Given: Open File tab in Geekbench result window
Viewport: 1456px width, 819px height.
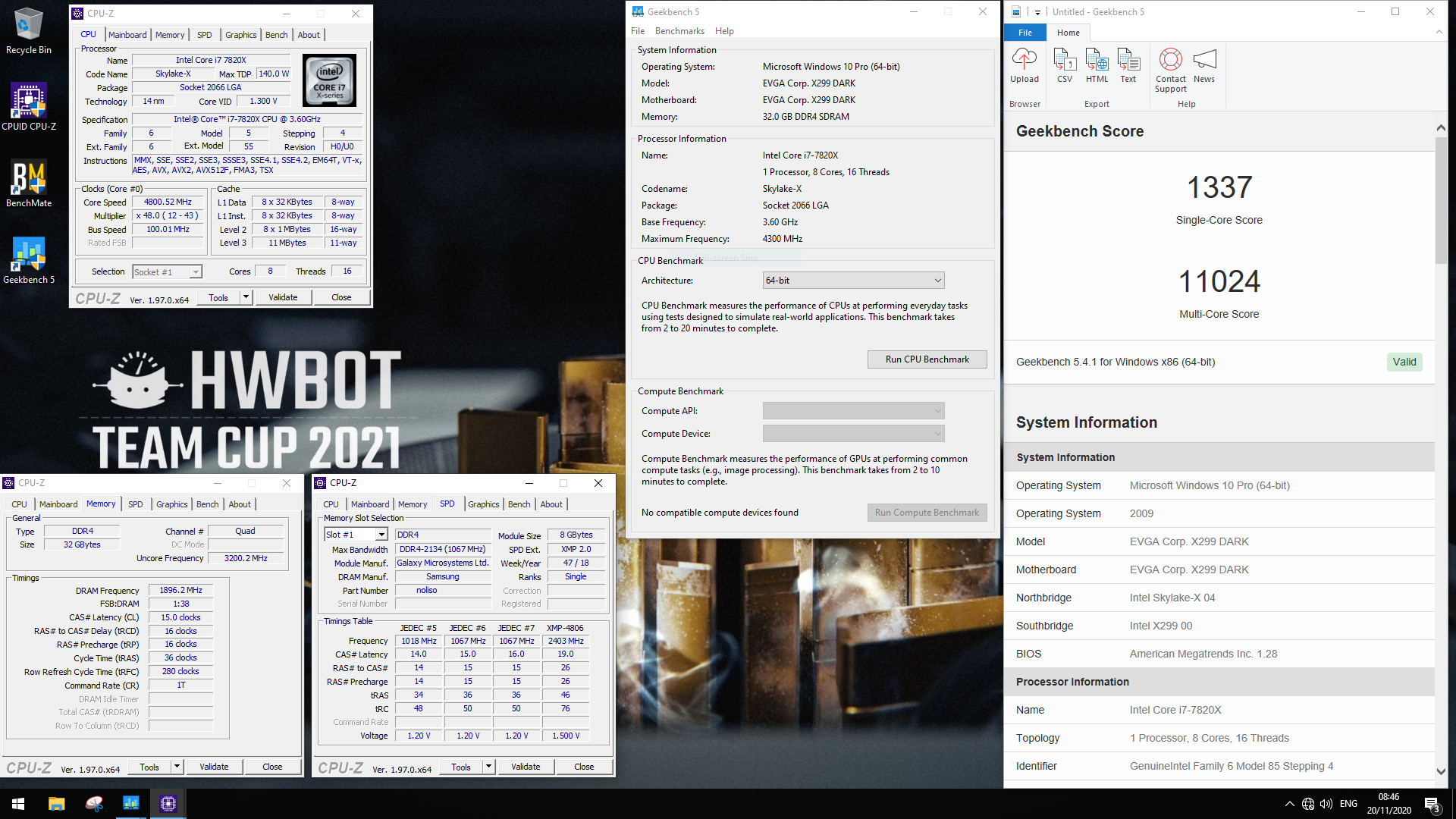Looking at the screenshot, I should (x=1025, y=33).
